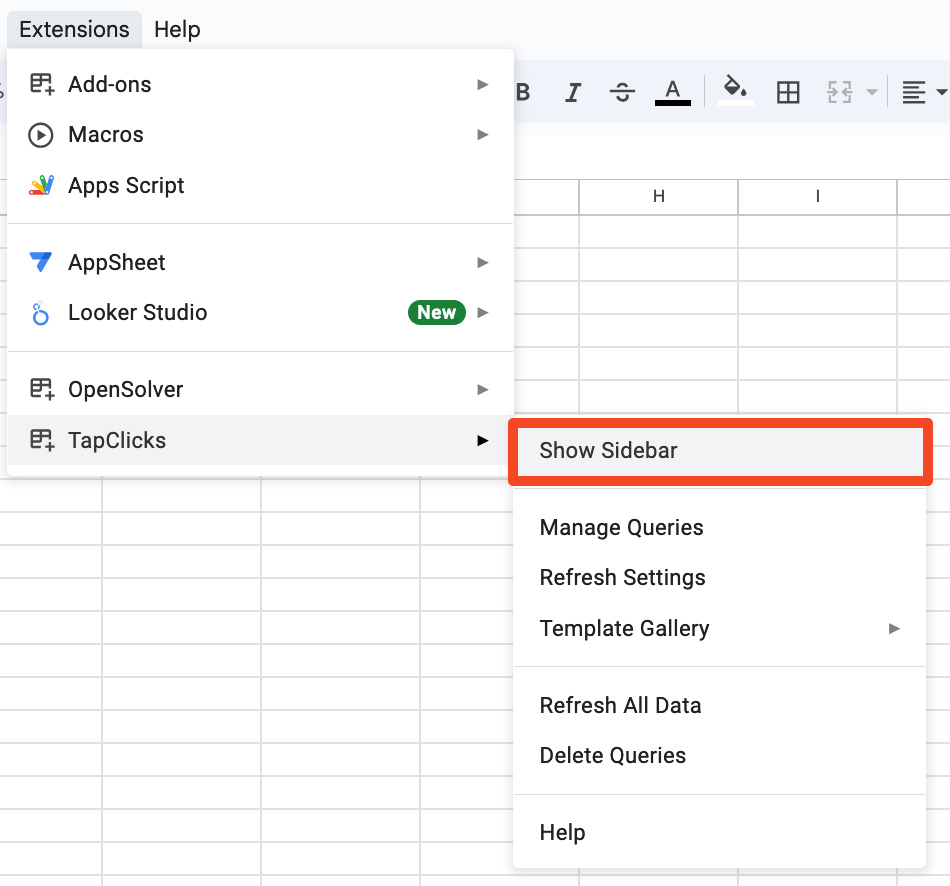
Task: Click Show Sidebar in TapClicks submenu
Action: tap(720, 451)
